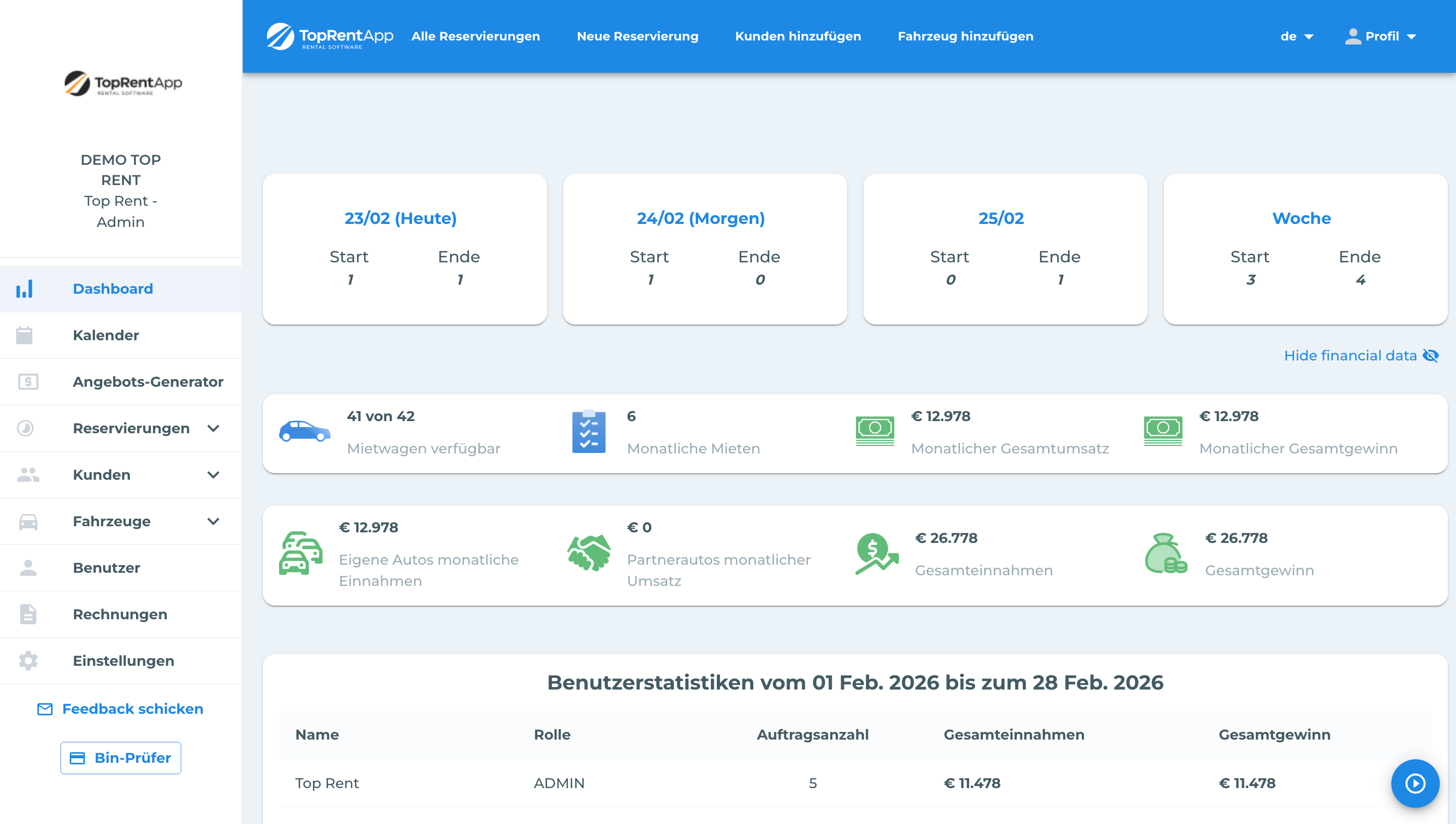Toggle the crossed-eye financial data icon
This screenshot has height=824, width=1456.
[1431, 355]
